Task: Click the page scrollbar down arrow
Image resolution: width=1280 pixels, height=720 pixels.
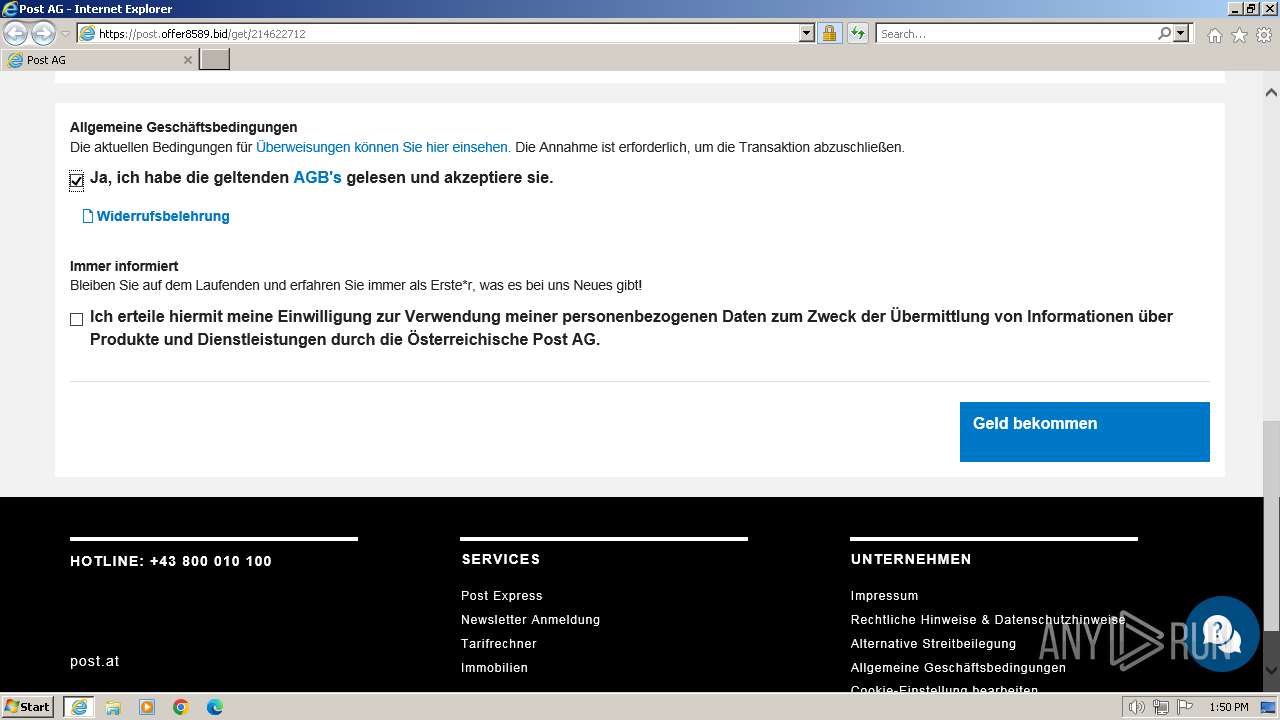Action: (x=1271, y=671)
